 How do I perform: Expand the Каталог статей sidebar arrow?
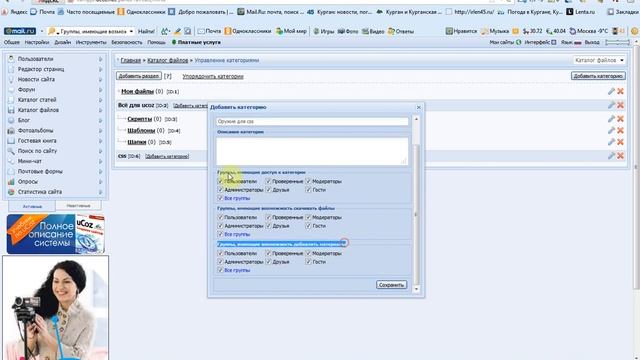(x=100, y=100)
